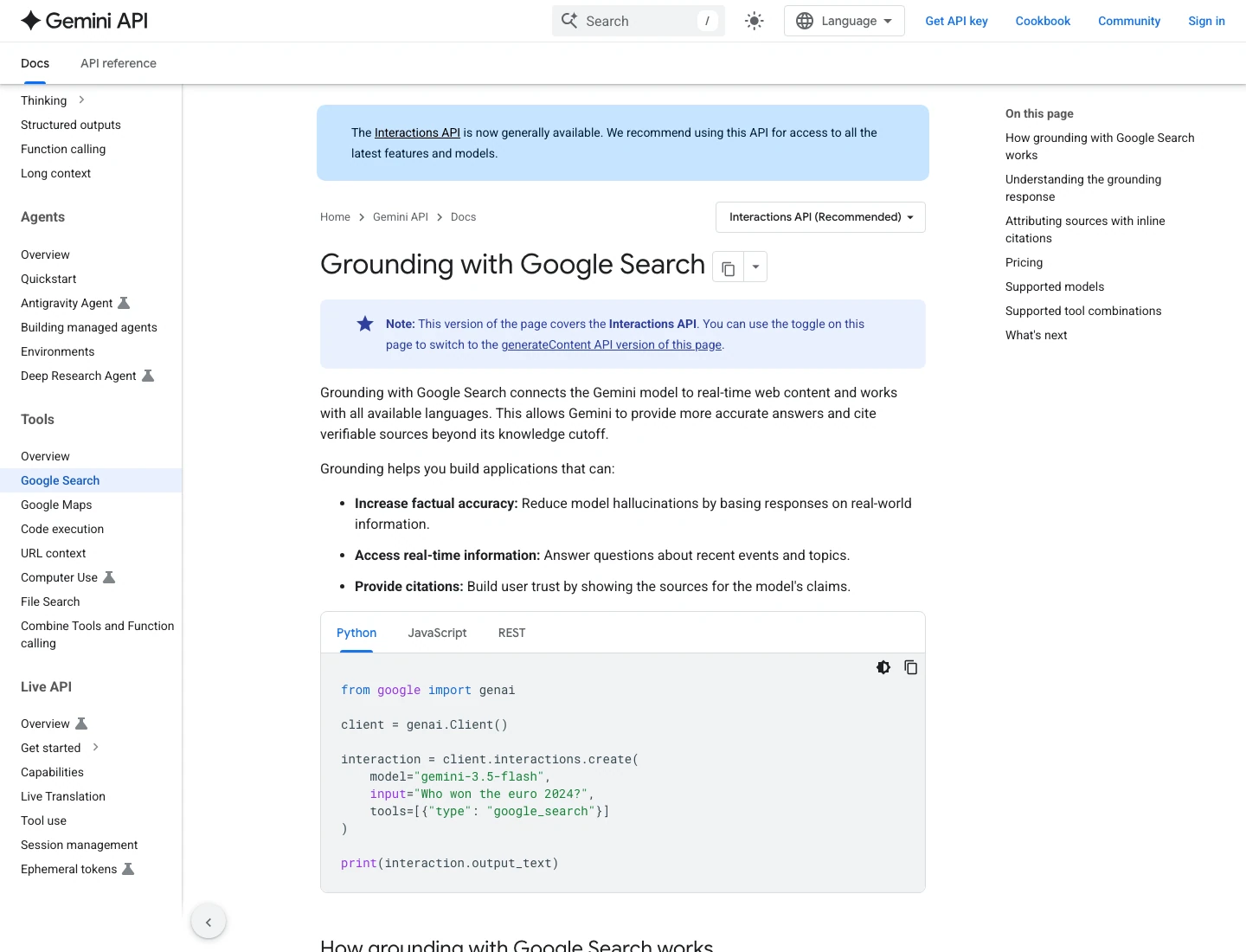Screen dimensions: 1246x952
Task: Go to the Cookbook link
Action: click(1043, 21)
